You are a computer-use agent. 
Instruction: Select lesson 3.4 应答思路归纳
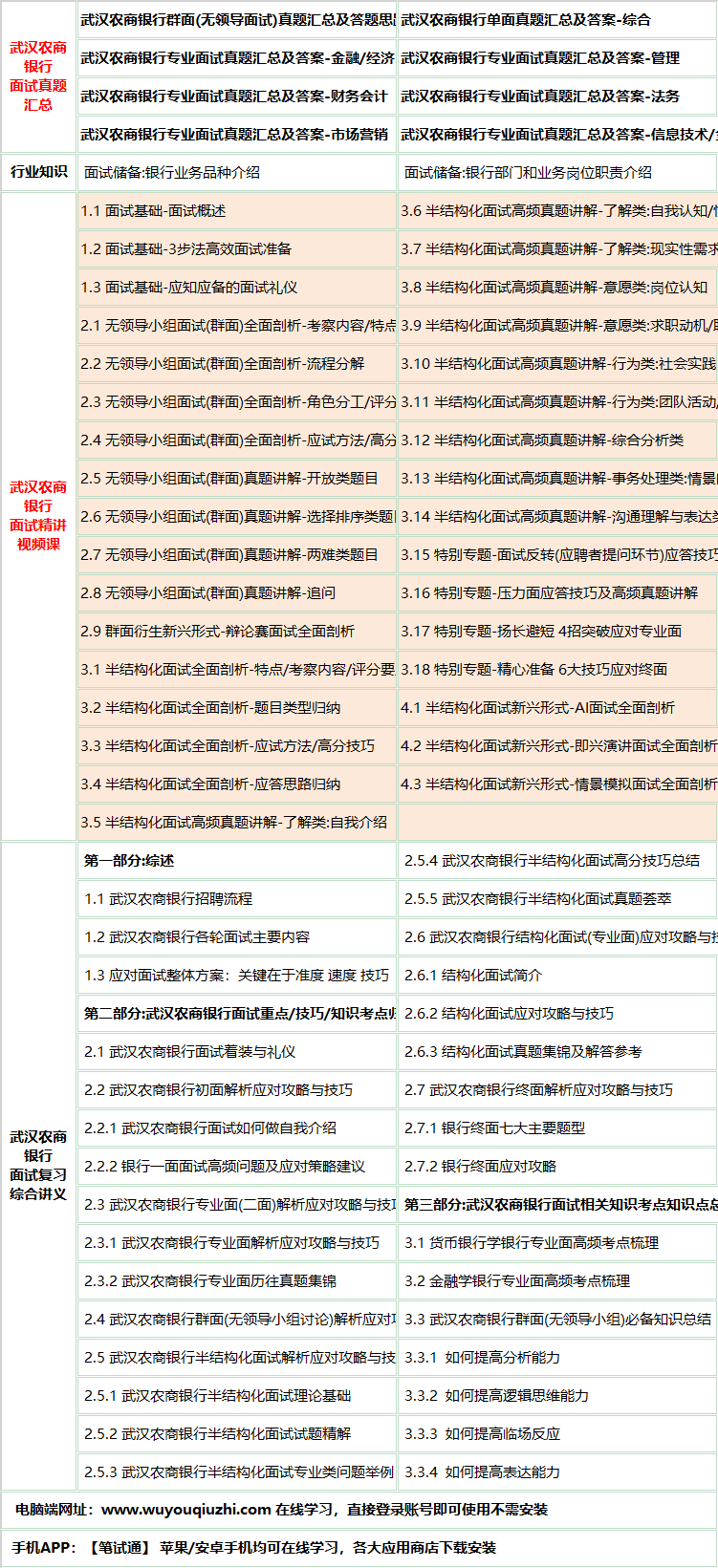coord(210,784)
